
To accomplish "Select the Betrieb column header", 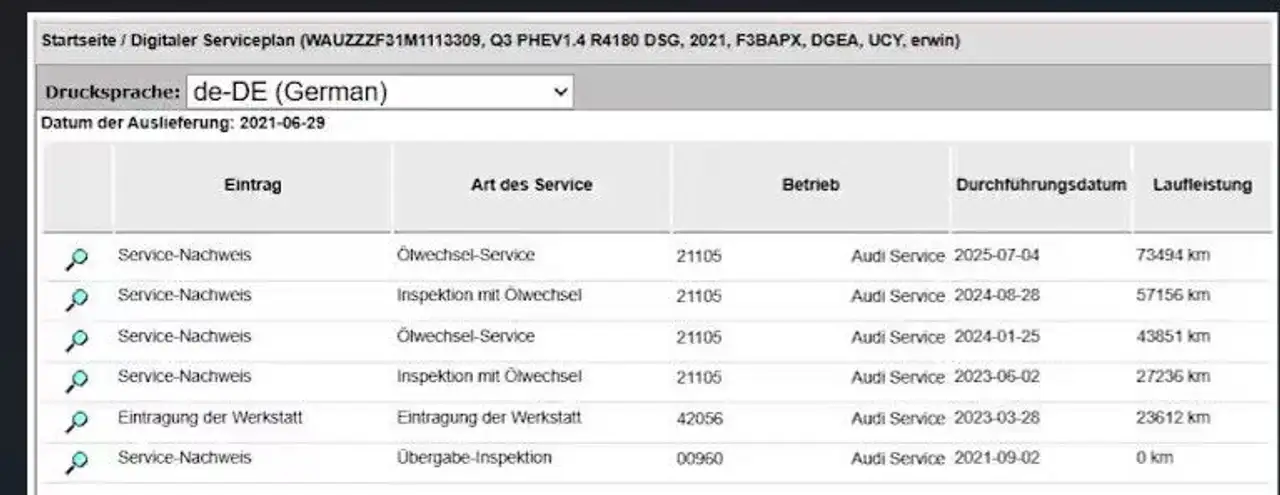I will (x=810, y=185).
